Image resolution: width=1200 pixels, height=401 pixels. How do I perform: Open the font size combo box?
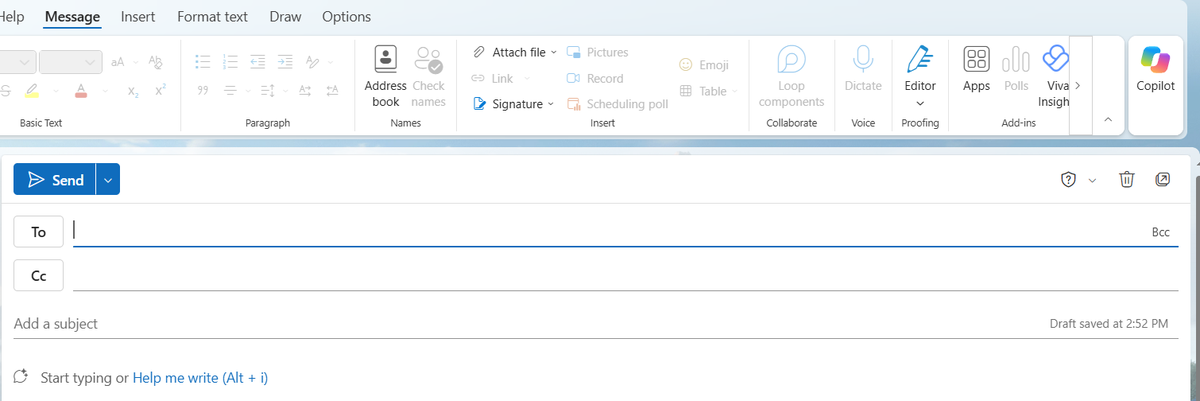(x=71, y=62)
